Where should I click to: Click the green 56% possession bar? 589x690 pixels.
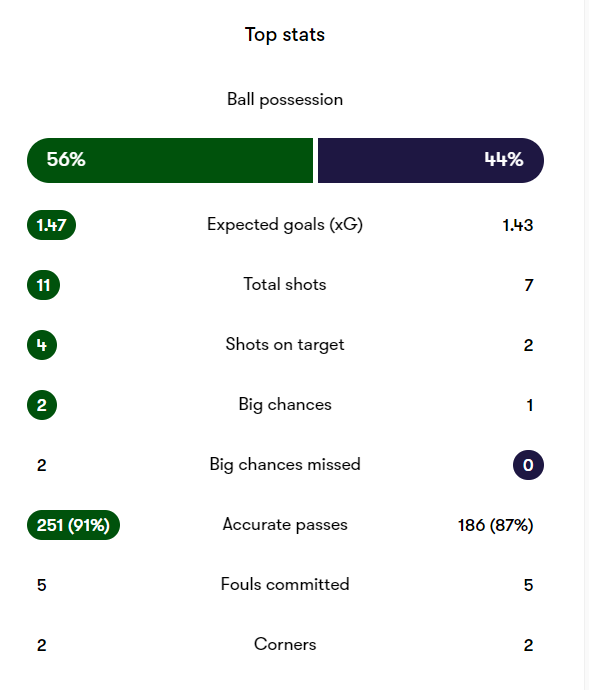tap(170, 160)
